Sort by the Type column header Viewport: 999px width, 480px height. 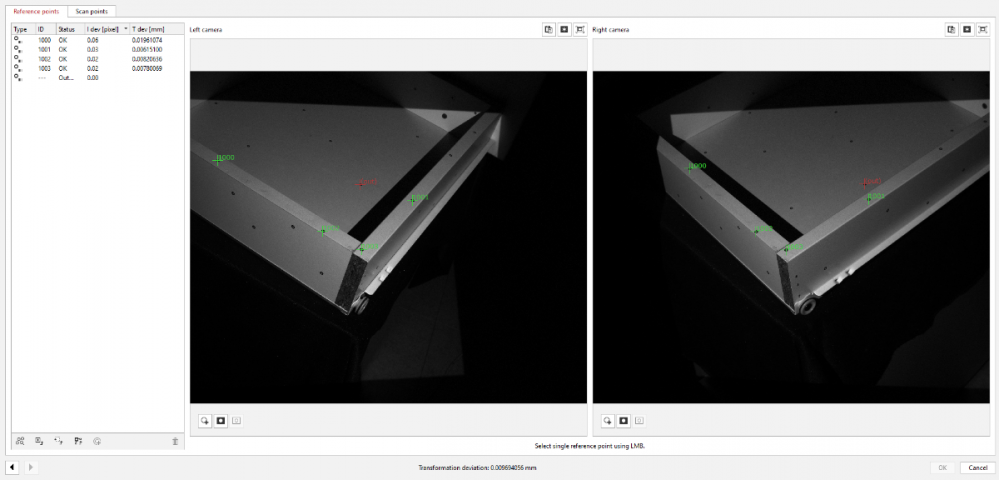[x=24, y=29]
